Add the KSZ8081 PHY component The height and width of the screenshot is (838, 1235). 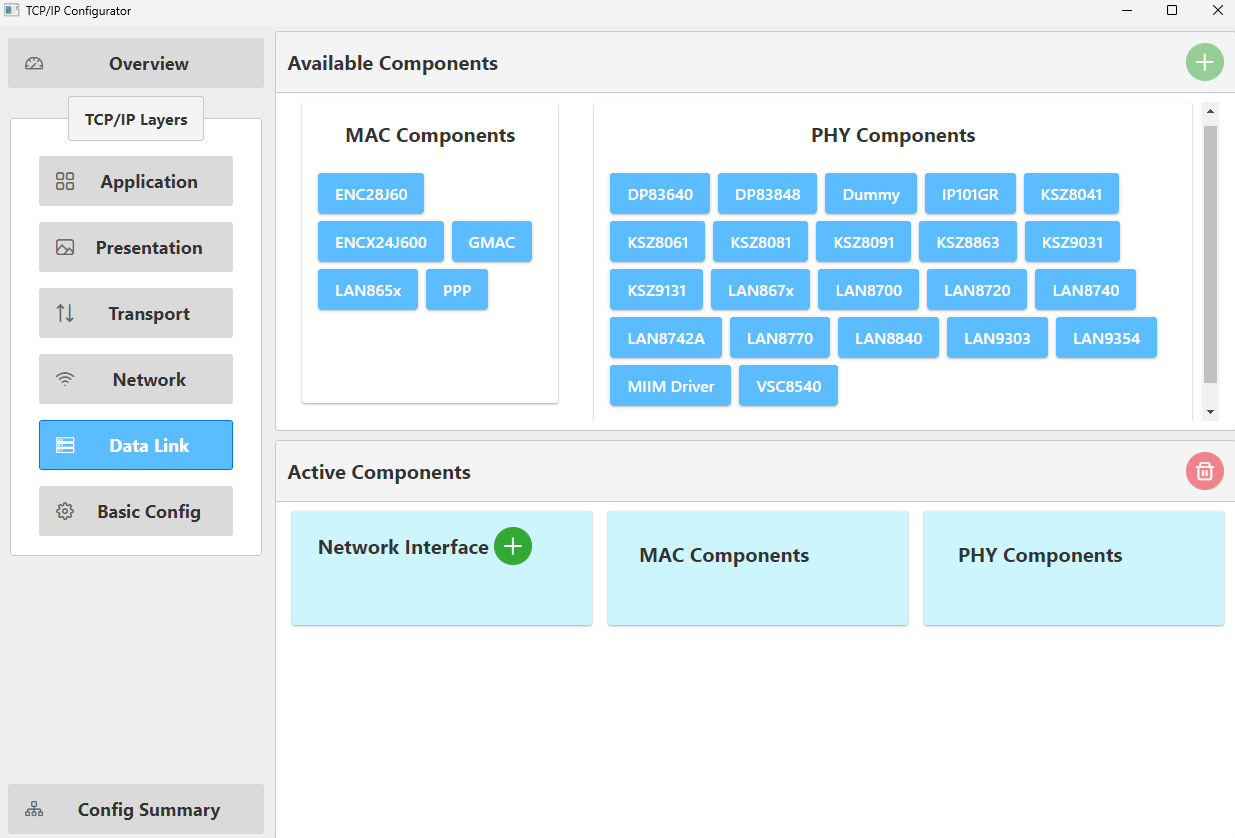[760, 242]
